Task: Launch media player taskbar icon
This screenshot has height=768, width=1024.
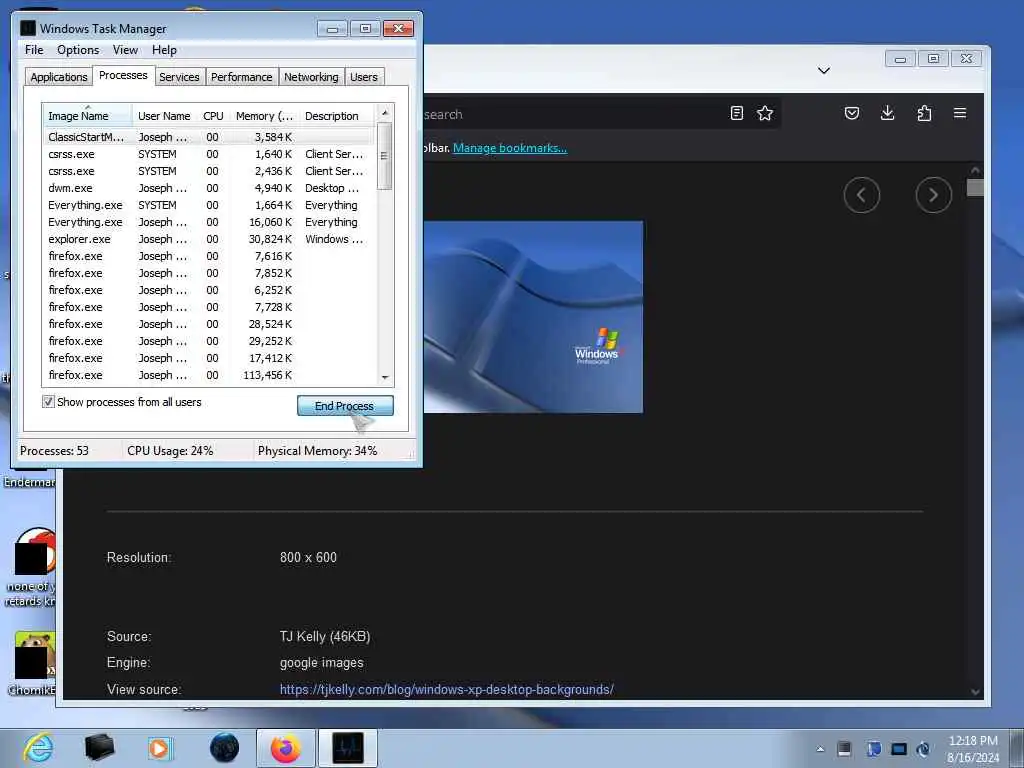Action: point(159,748)
